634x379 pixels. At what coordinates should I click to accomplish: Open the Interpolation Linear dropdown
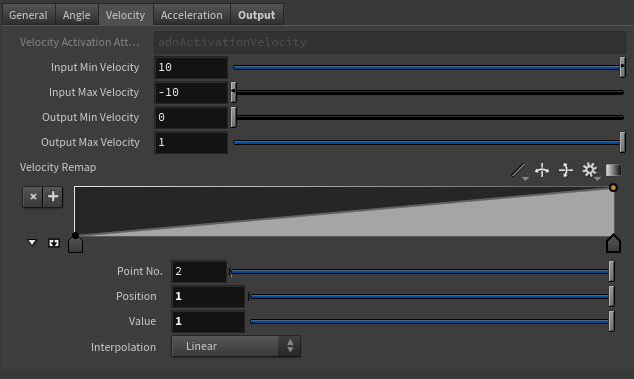tap(236, 346)
